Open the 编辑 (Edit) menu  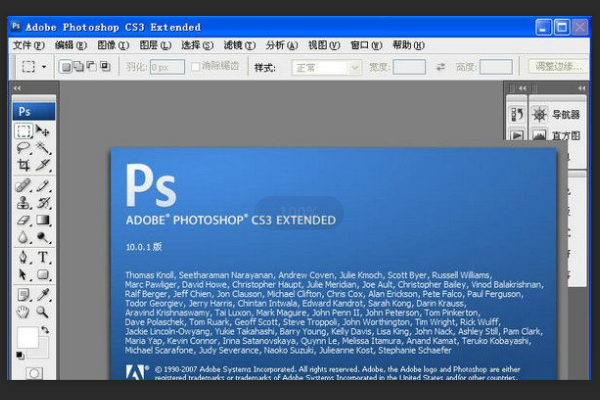71,45
